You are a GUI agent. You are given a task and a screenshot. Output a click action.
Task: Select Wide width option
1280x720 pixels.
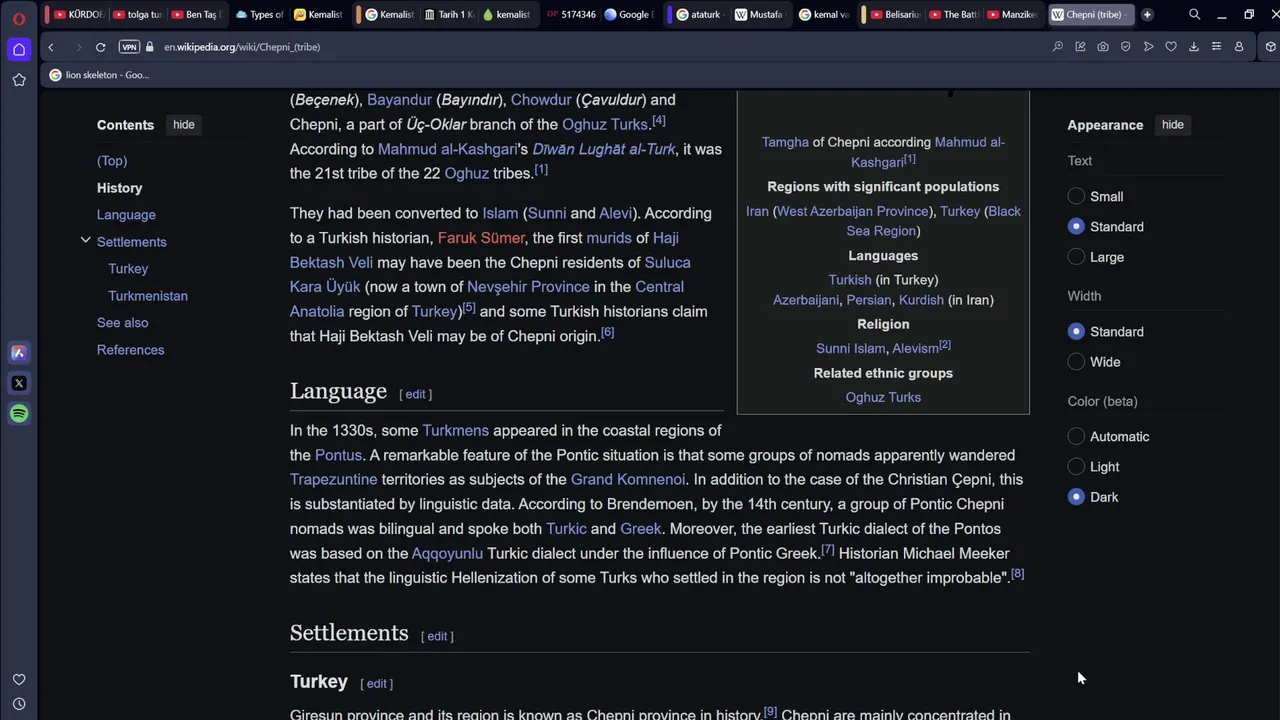point(1076,362)
